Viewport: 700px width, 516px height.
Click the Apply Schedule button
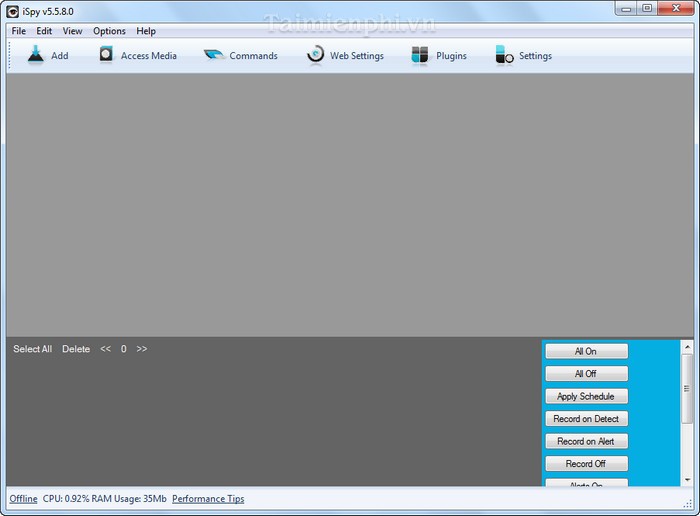click(586, 396)
